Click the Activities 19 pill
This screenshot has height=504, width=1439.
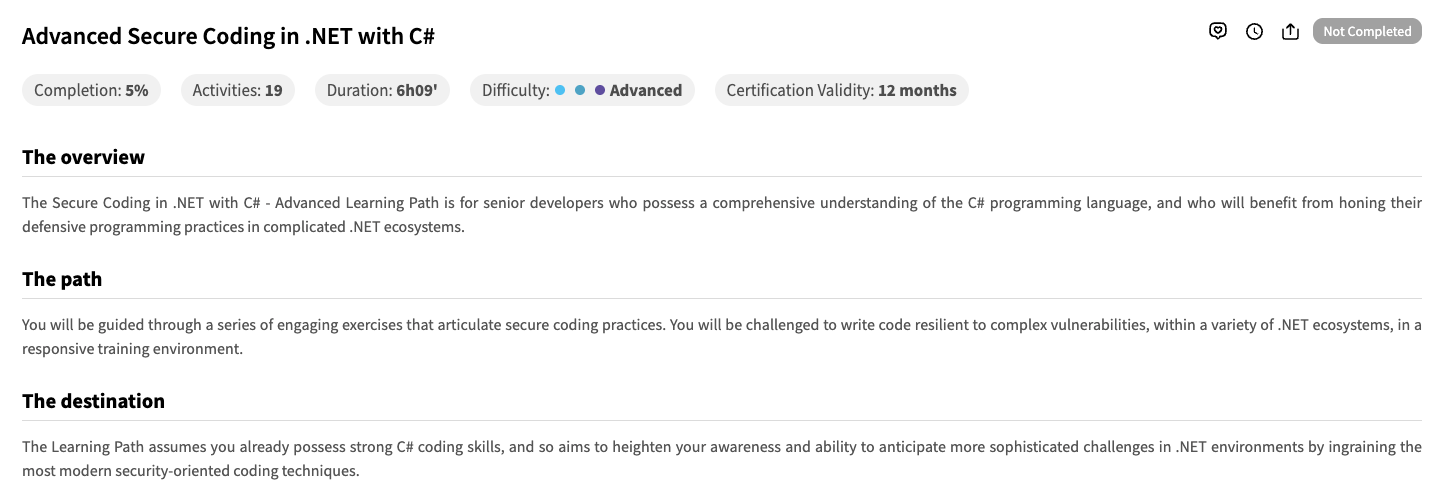click(237, 90)
